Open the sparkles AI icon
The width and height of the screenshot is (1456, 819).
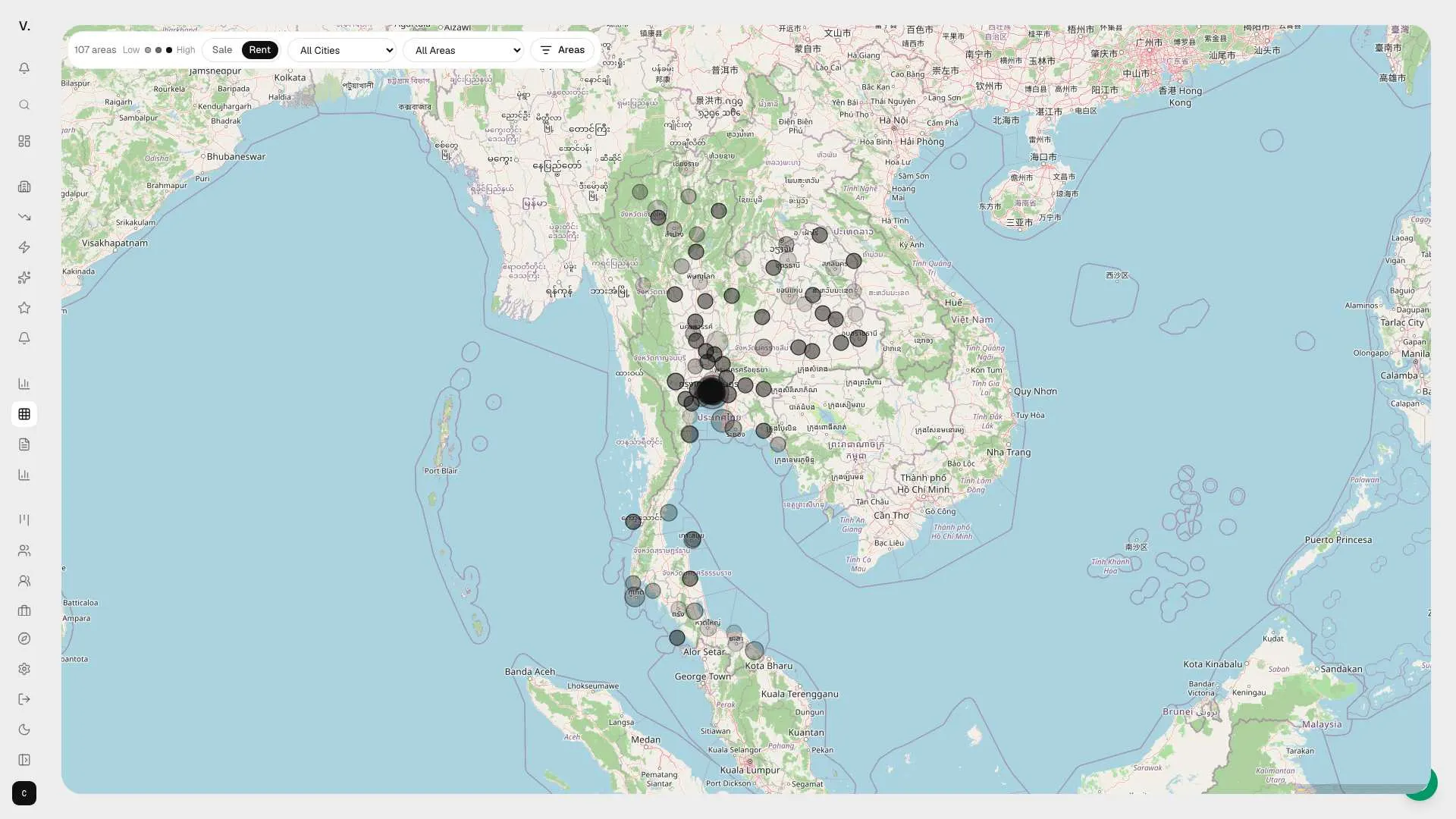coord(24,278)
